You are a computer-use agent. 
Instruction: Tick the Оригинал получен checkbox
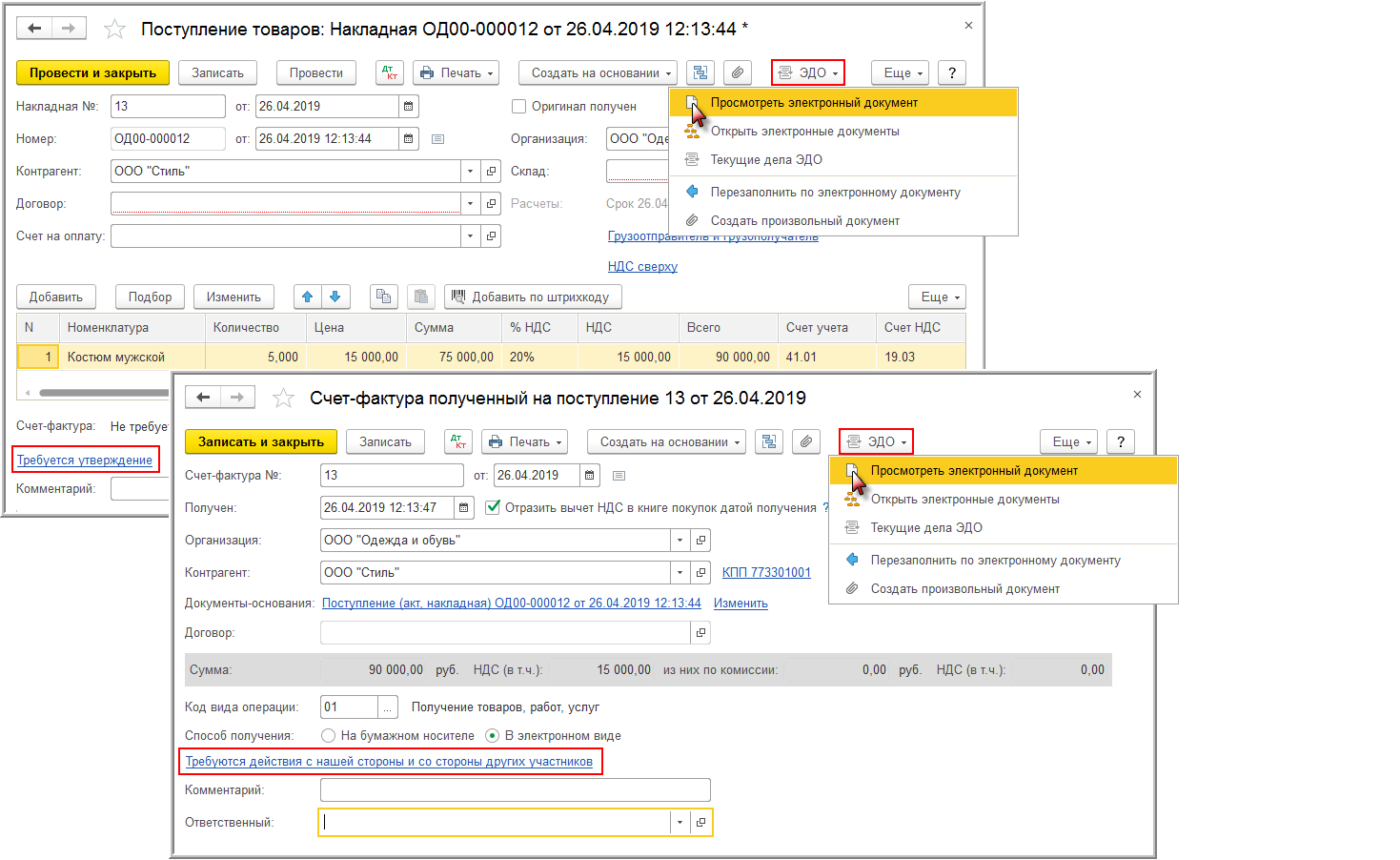519,106
